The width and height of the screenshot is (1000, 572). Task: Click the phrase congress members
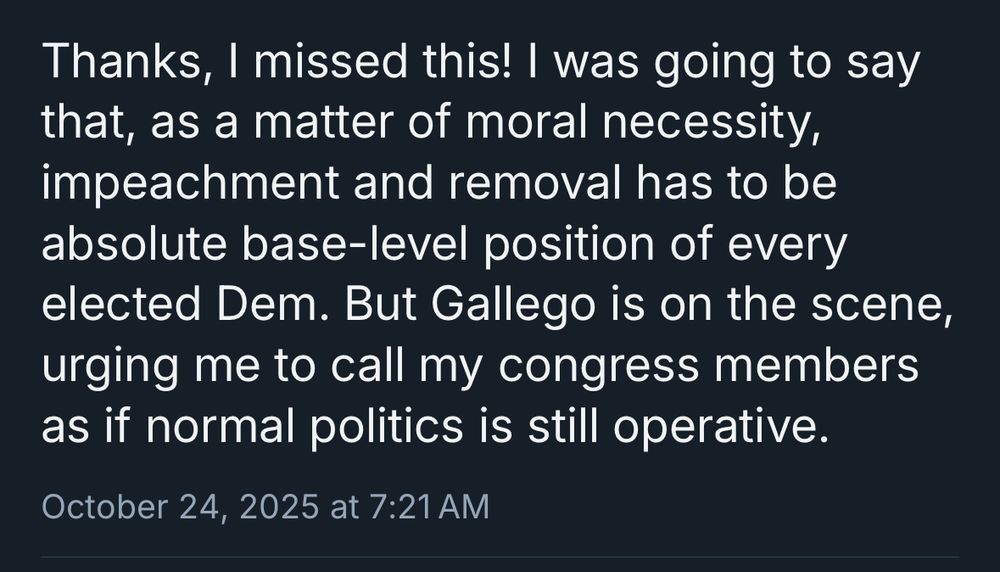point(707,368)
